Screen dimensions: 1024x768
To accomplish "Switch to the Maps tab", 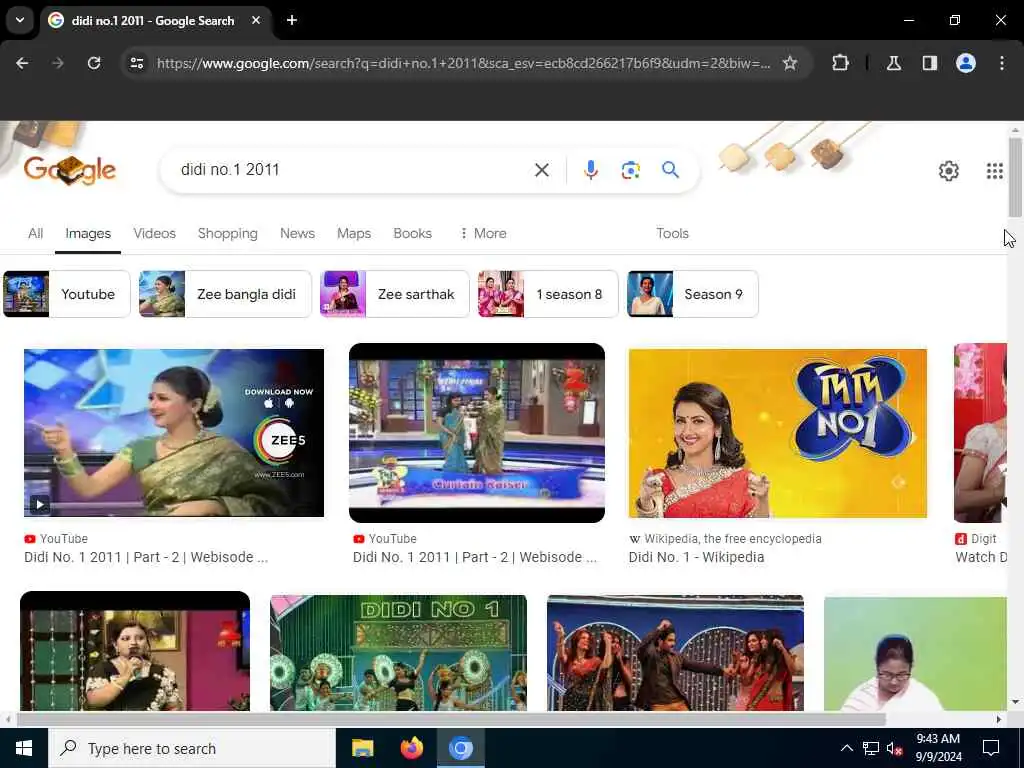I will click(x=354, y=233).
